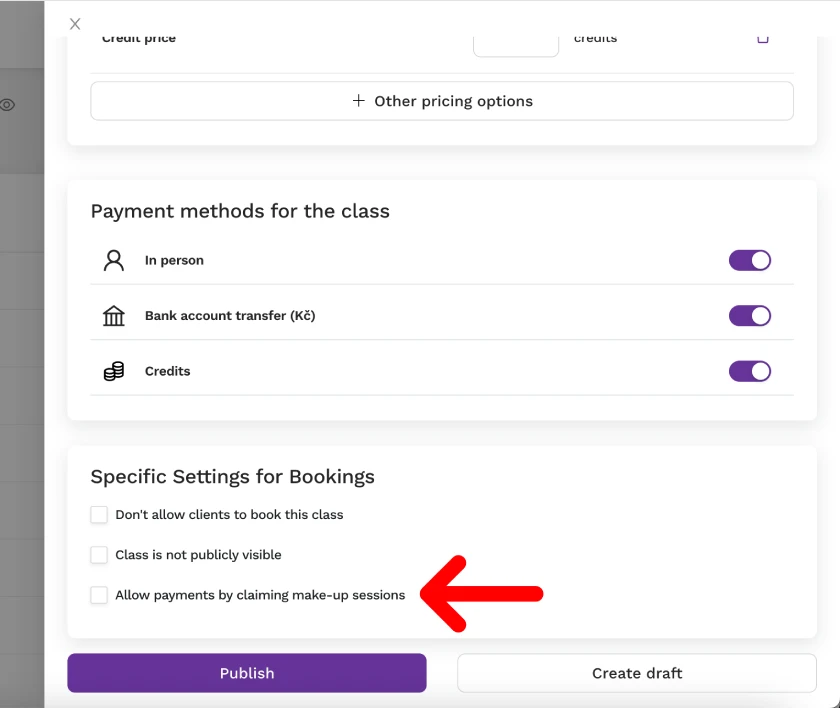Tick the small purple checkbox beside credits
This screenshot has height=708, width=840.
[763, 39]
